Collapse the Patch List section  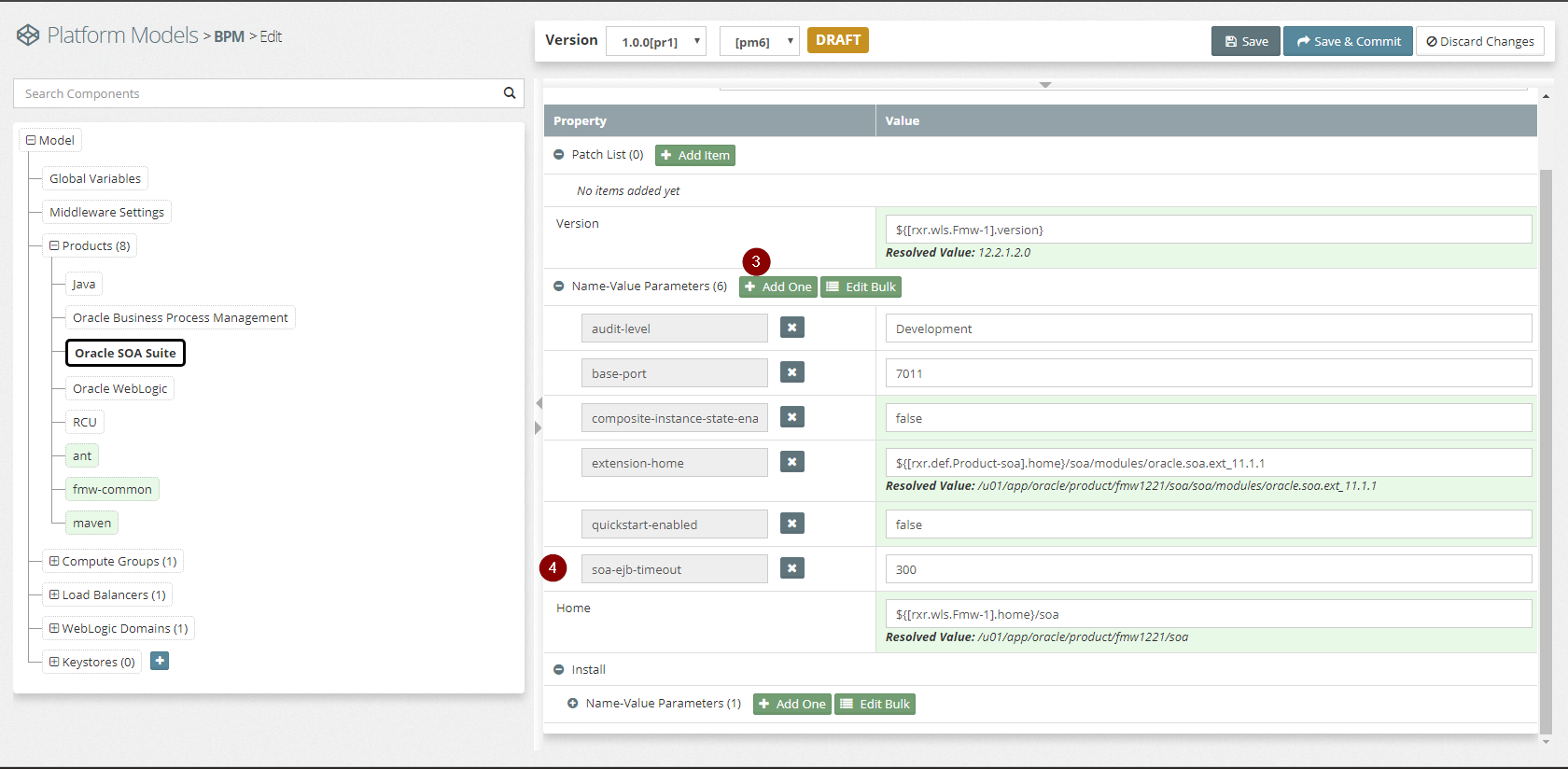559,155
